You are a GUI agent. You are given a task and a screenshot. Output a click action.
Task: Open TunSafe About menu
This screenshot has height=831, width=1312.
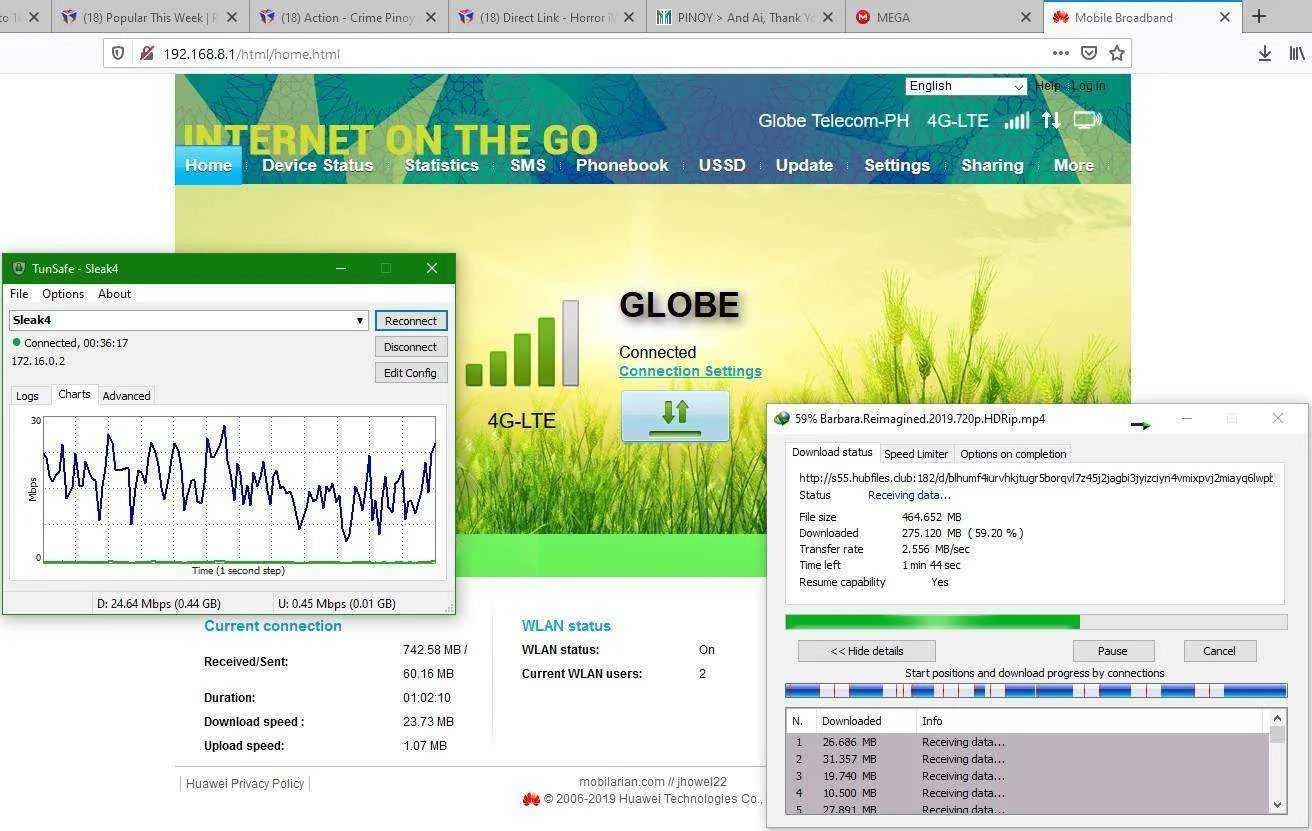115,294
